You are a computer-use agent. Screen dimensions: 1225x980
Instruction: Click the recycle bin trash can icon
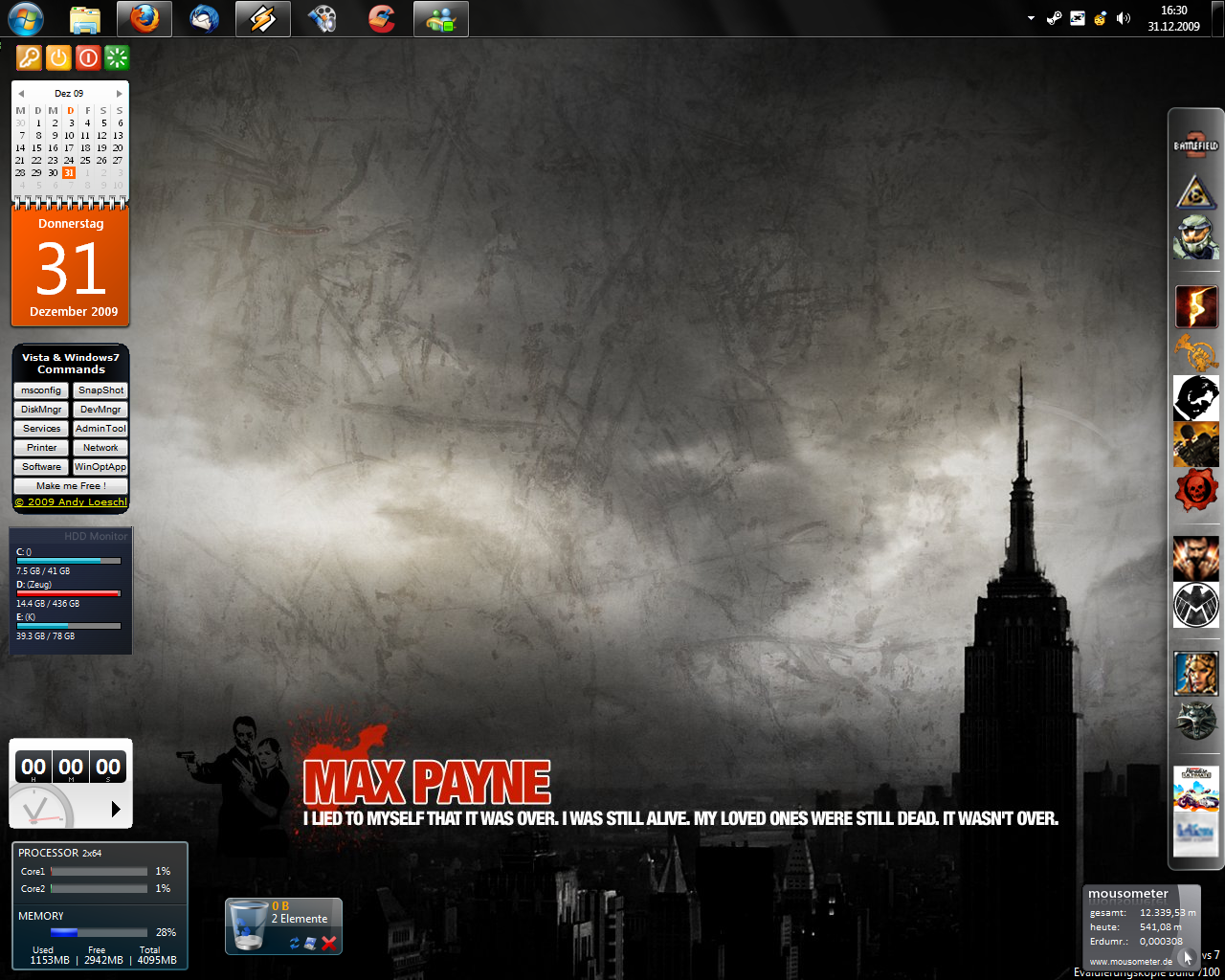248,925
